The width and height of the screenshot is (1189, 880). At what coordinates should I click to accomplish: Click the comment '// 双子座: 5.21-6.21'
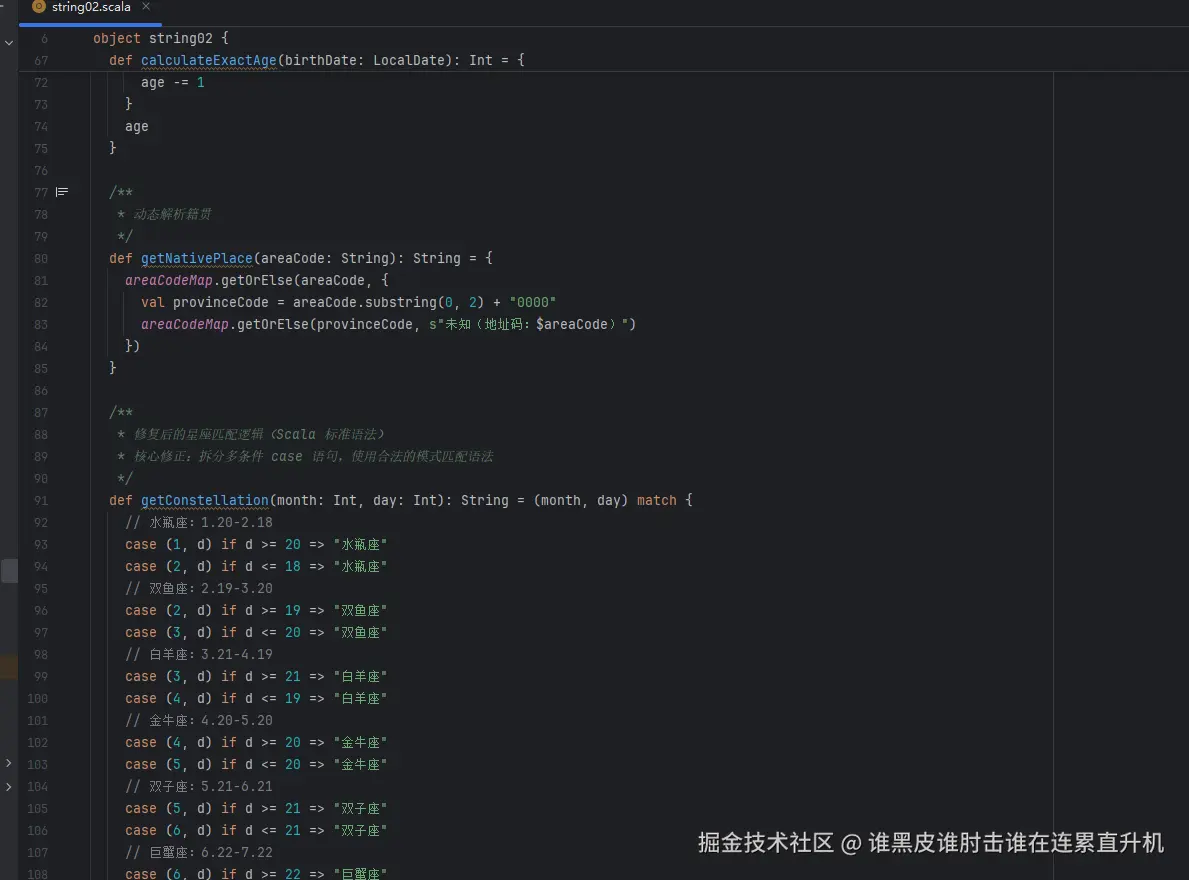(199, 786)
